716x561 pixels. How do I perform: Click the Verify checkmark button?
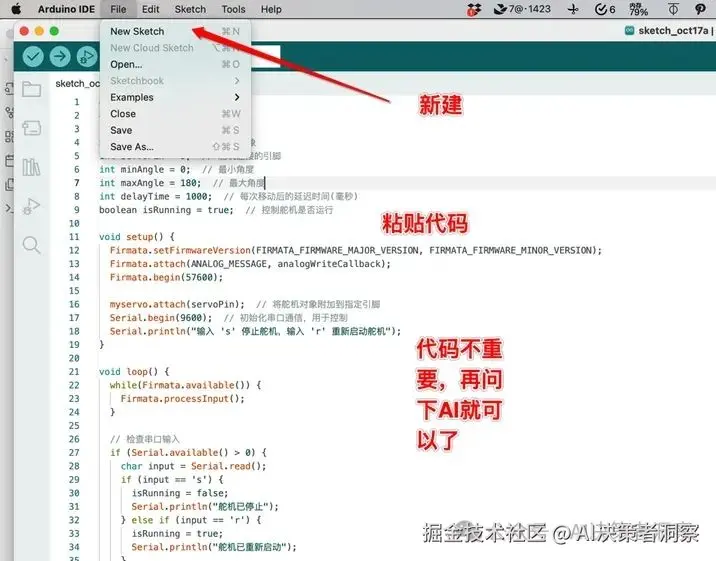point(33,56)
